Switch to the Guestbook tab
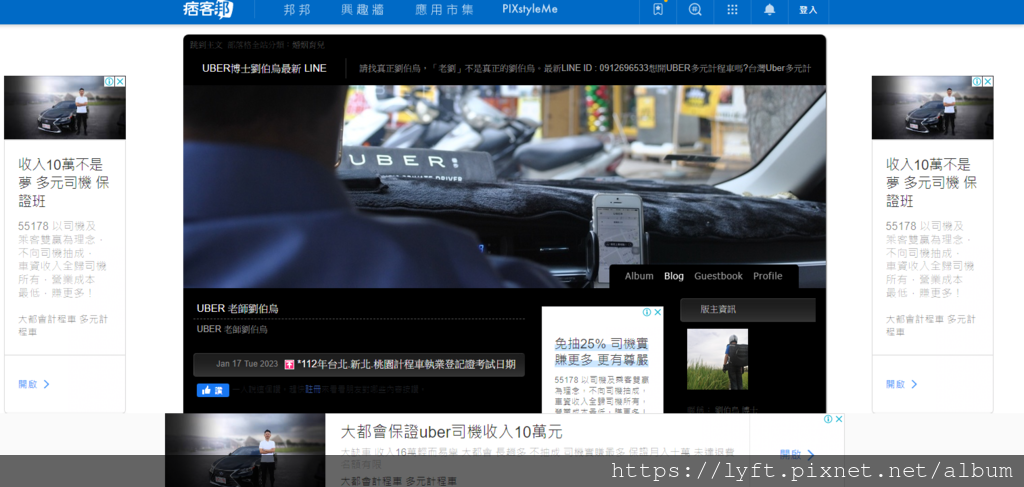The image size is (1024, 487). [x=718, y=276]
